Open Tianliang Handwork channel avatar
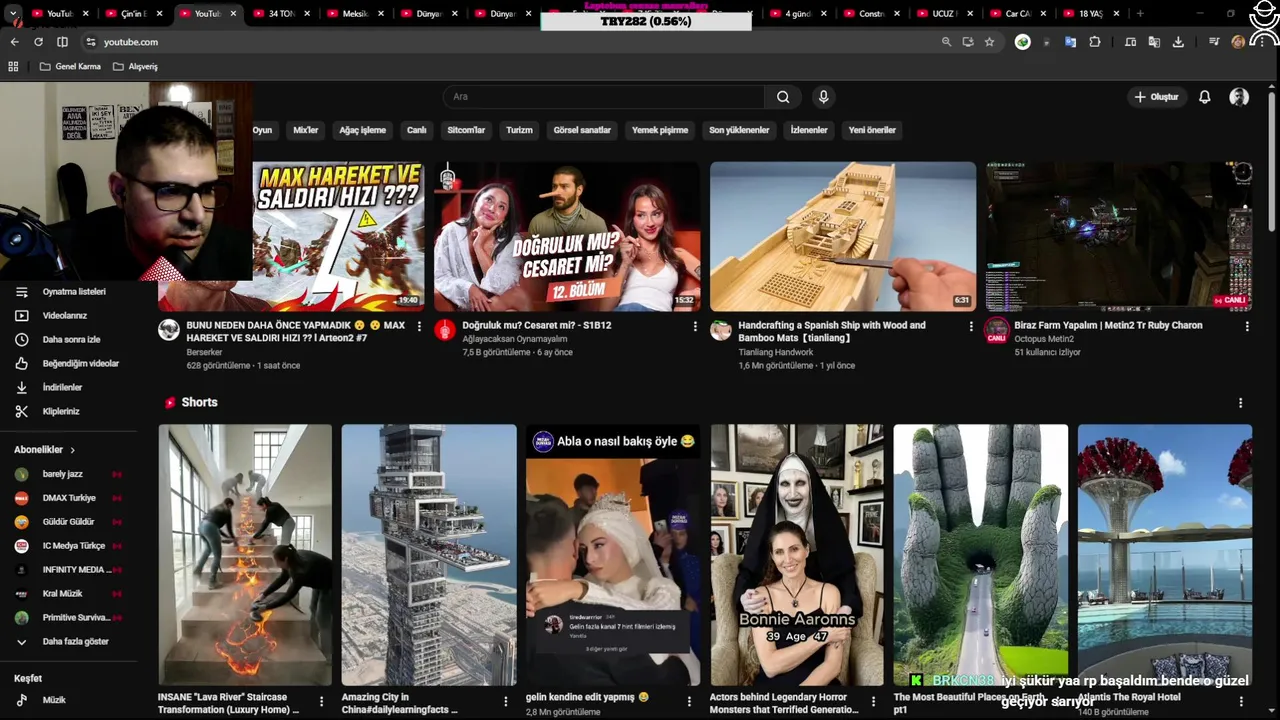The width and height of the screenshot is (1280, 720). point(721,331)
